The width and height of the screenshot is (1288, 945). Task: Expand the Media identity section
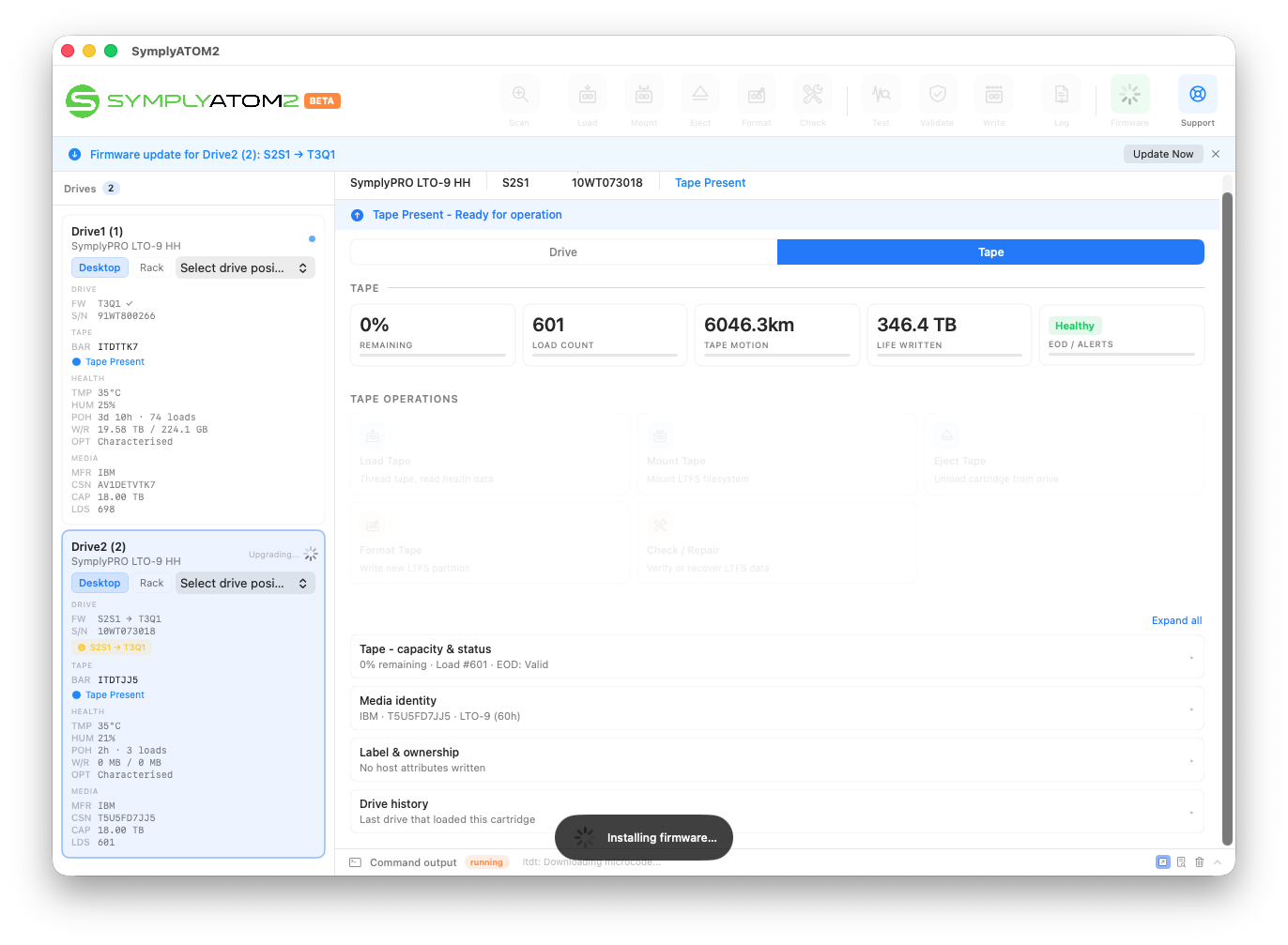pyautogui.click(x=776, y=709)
